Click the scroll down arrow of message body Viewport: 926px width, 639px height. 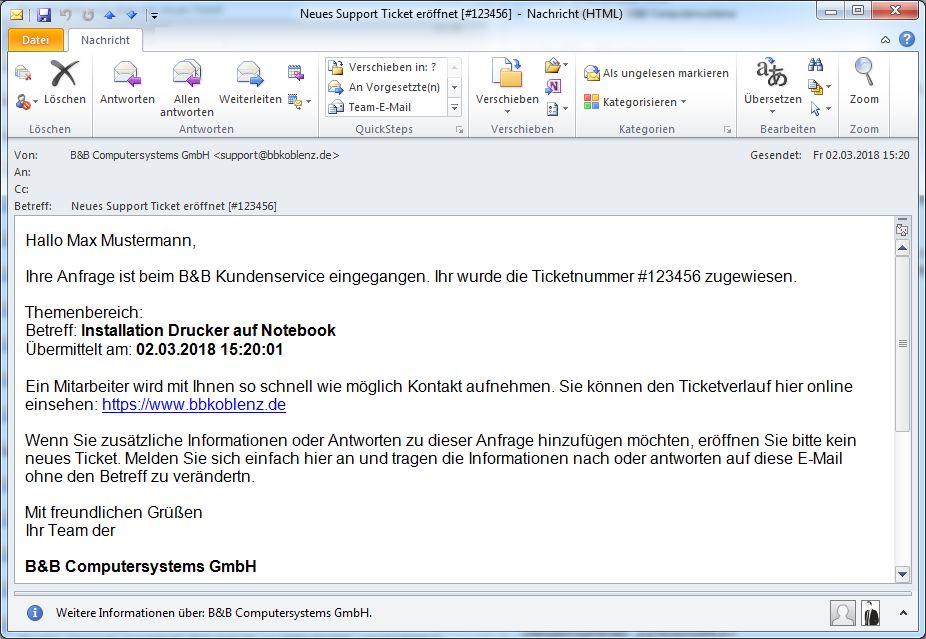click(902, 573)
